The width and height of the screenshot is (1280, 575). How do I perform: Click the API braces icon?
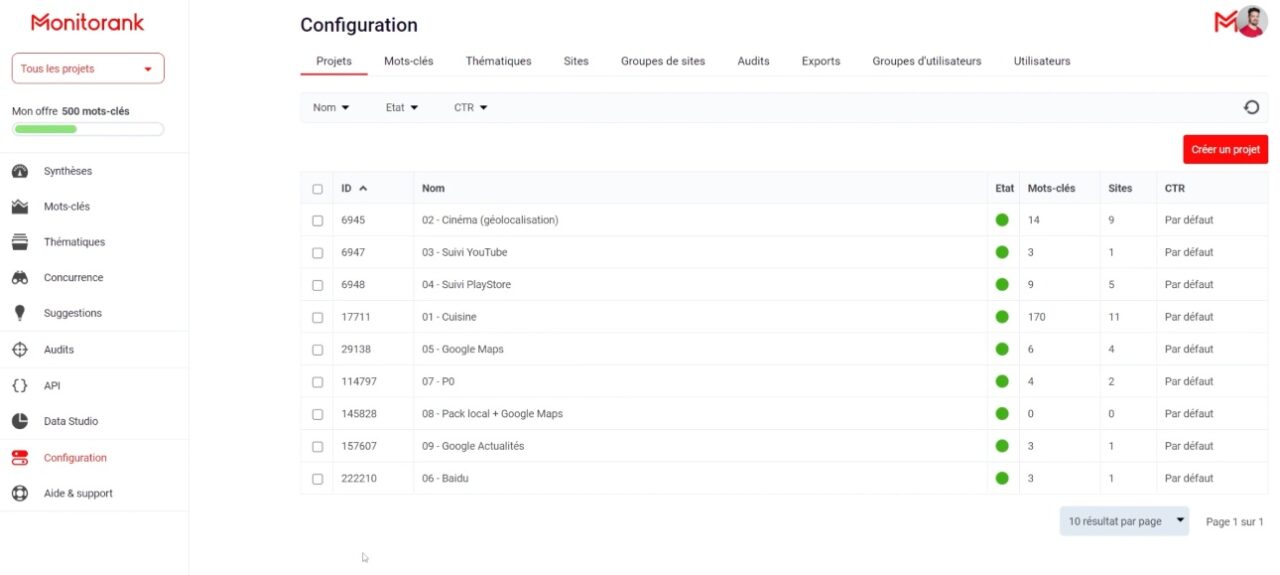pos(20,386)
